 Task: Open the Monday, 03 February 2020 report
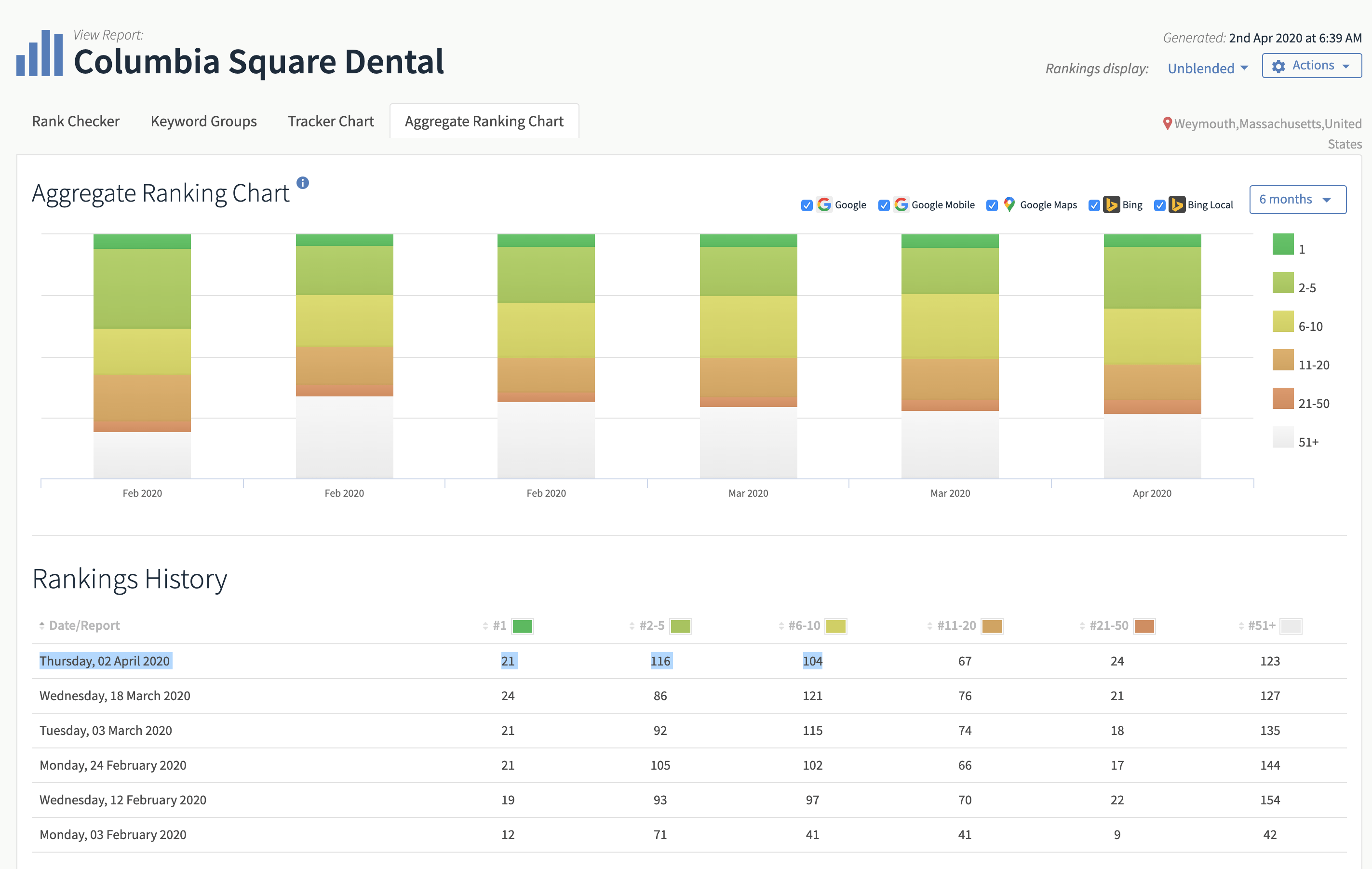point(113,834)
